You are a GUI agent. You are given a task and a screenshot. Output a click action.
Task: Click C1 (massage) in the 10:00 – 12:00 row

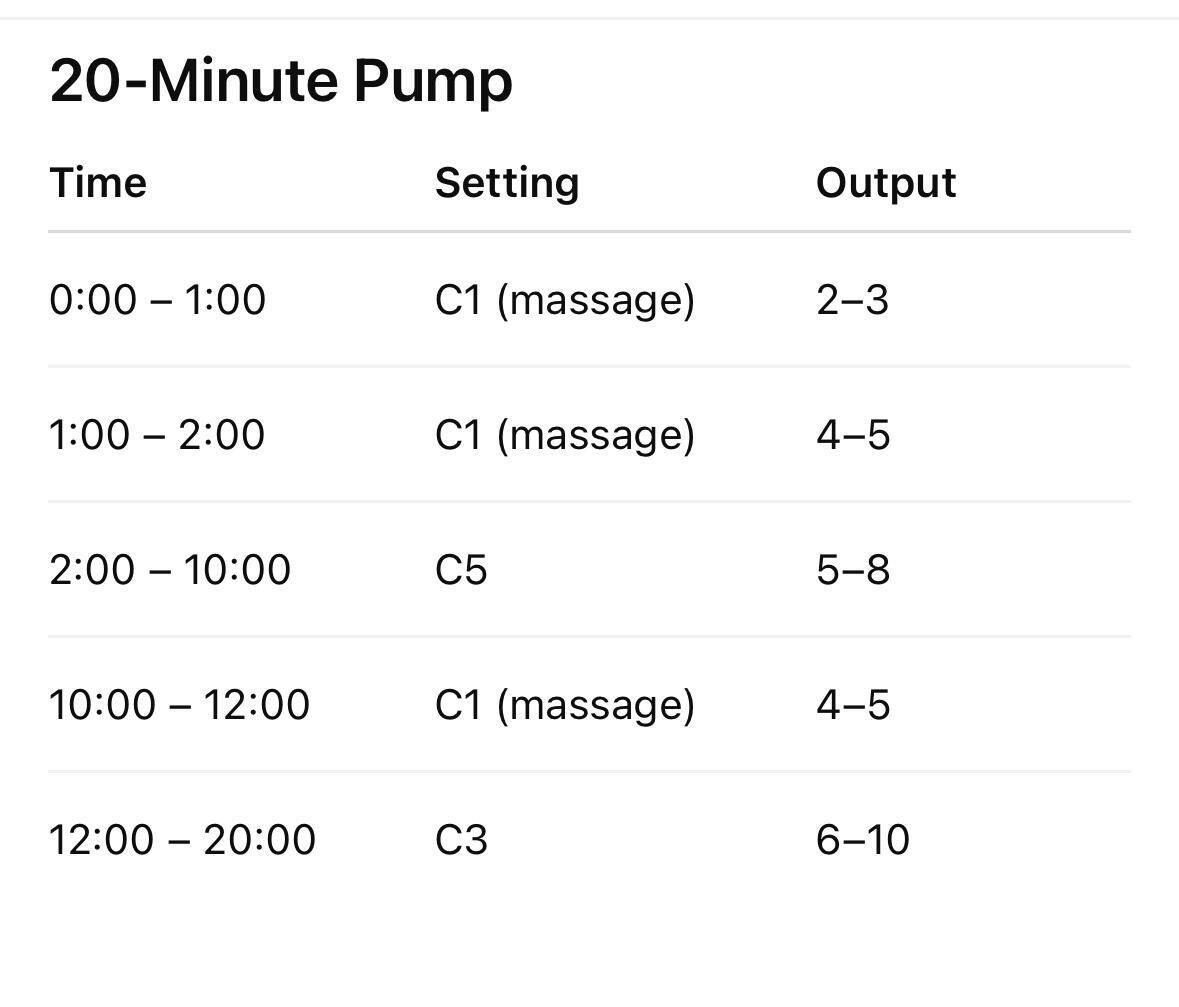click(564, 705)
